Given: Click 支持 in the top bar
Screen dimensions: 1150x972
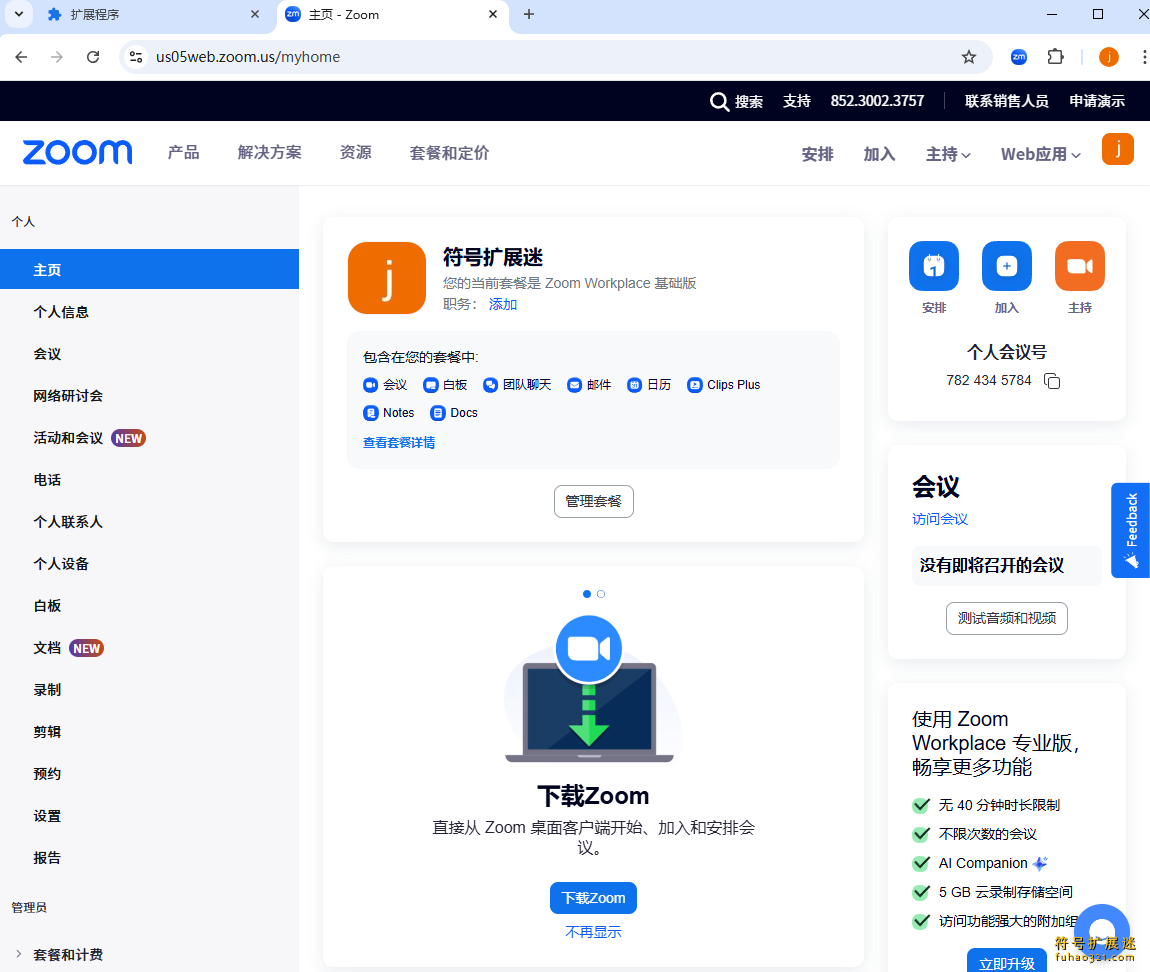Looking at the screenshot, I should click(796, 101).
